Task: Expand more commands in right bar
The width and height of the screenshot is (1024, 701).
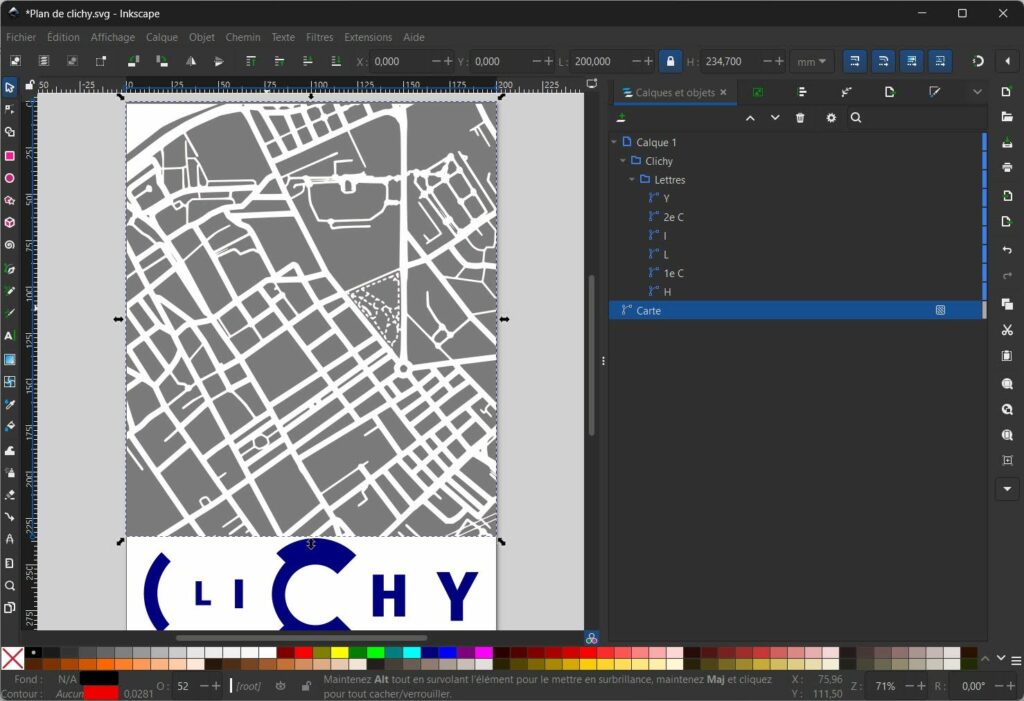Action: click(x=1007, y=489)
